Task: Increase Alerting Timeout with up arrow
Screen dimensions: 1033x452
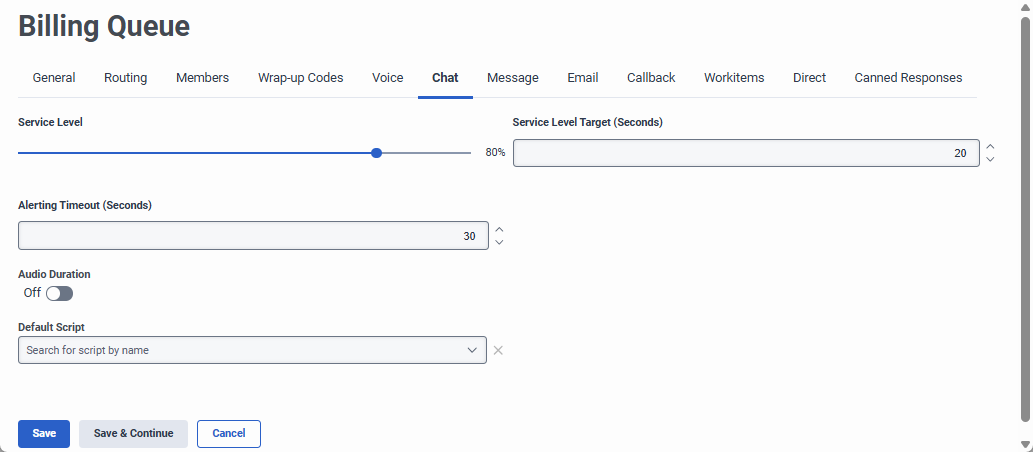Action: pos(499,229)
